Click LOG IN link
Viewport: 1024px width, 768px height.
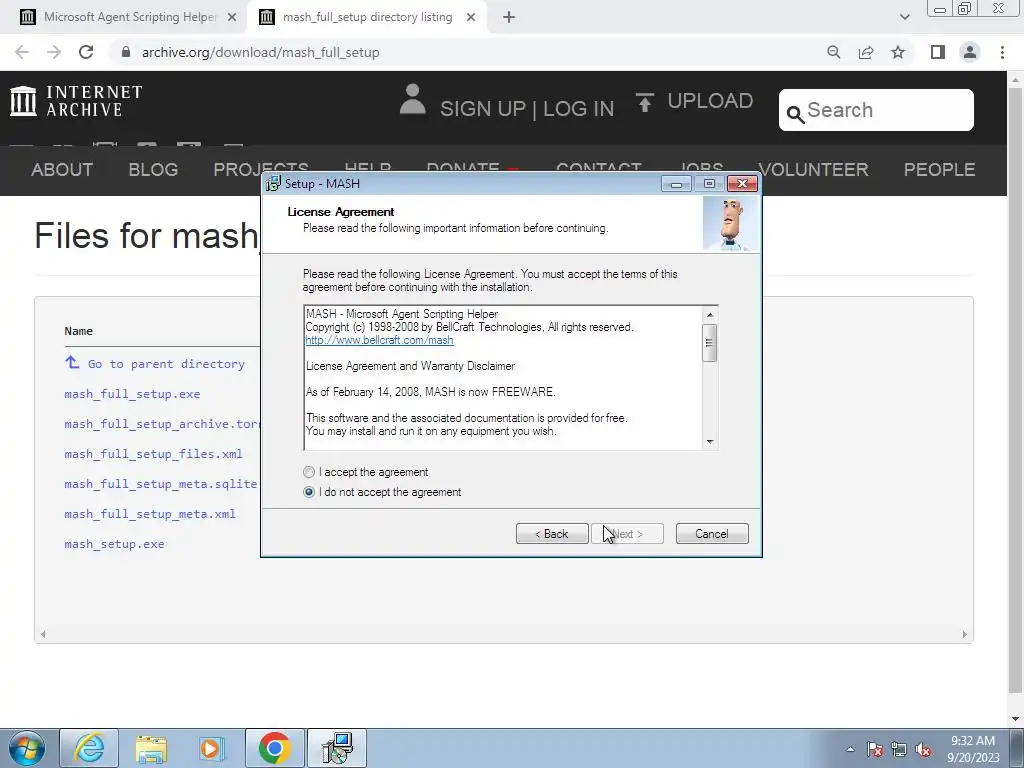pos(579,108)
